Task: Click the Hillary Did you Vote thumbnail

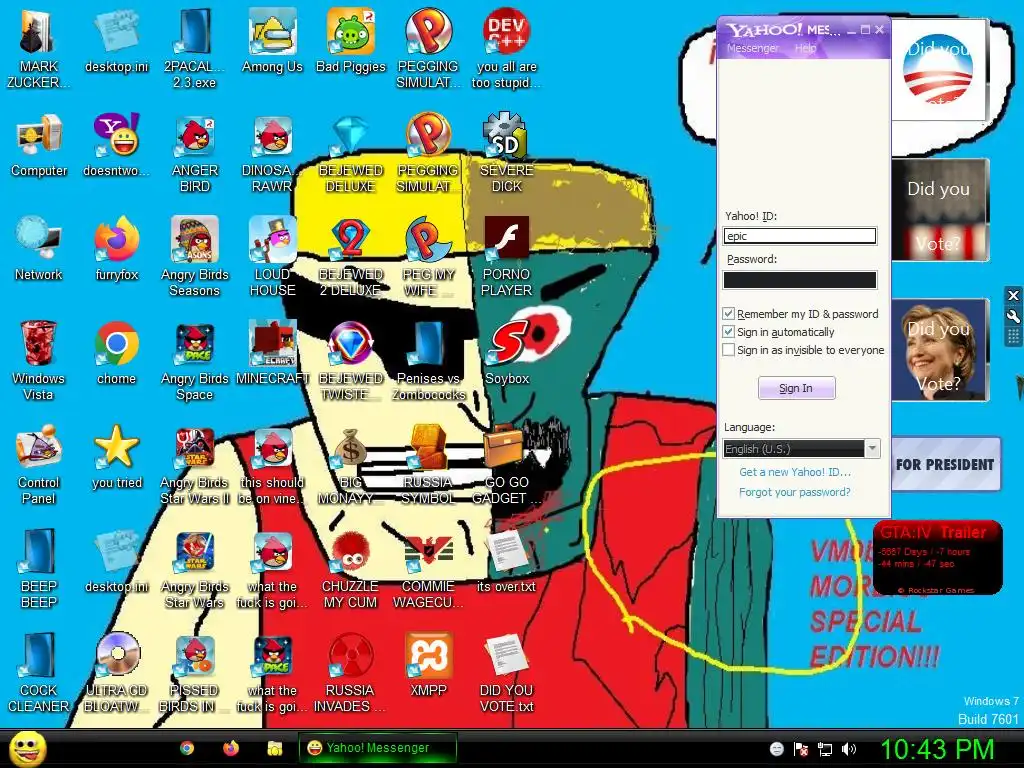Action: coord(940,350)
